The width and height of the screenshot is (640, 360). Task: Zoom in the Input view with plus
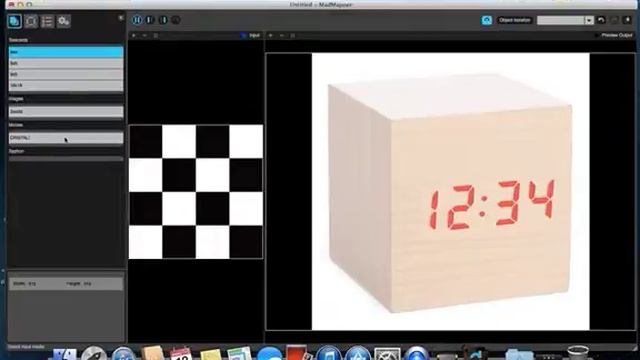coord(133,36)
